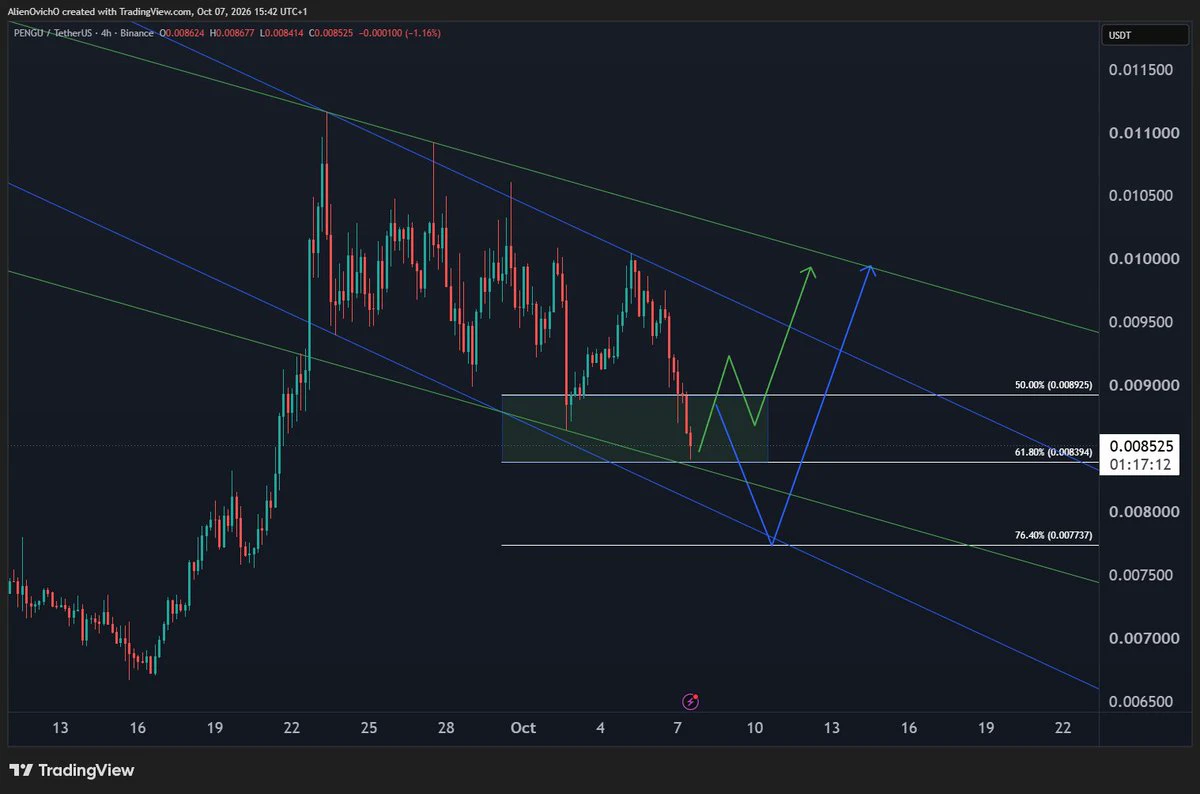Click the 0.011500 price axis label
1200x794 pixels.
(1141, 69)
